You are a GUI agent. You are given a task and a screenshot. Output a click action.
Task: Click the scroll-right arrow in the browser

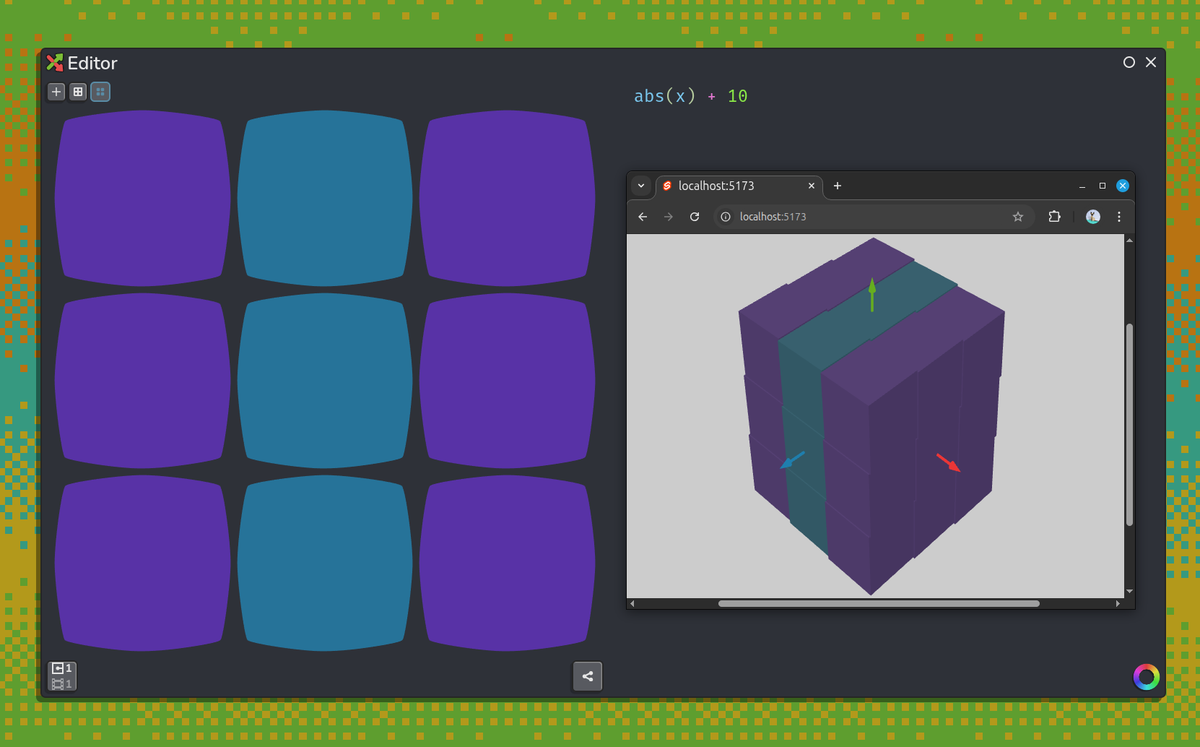point(1118,603)
